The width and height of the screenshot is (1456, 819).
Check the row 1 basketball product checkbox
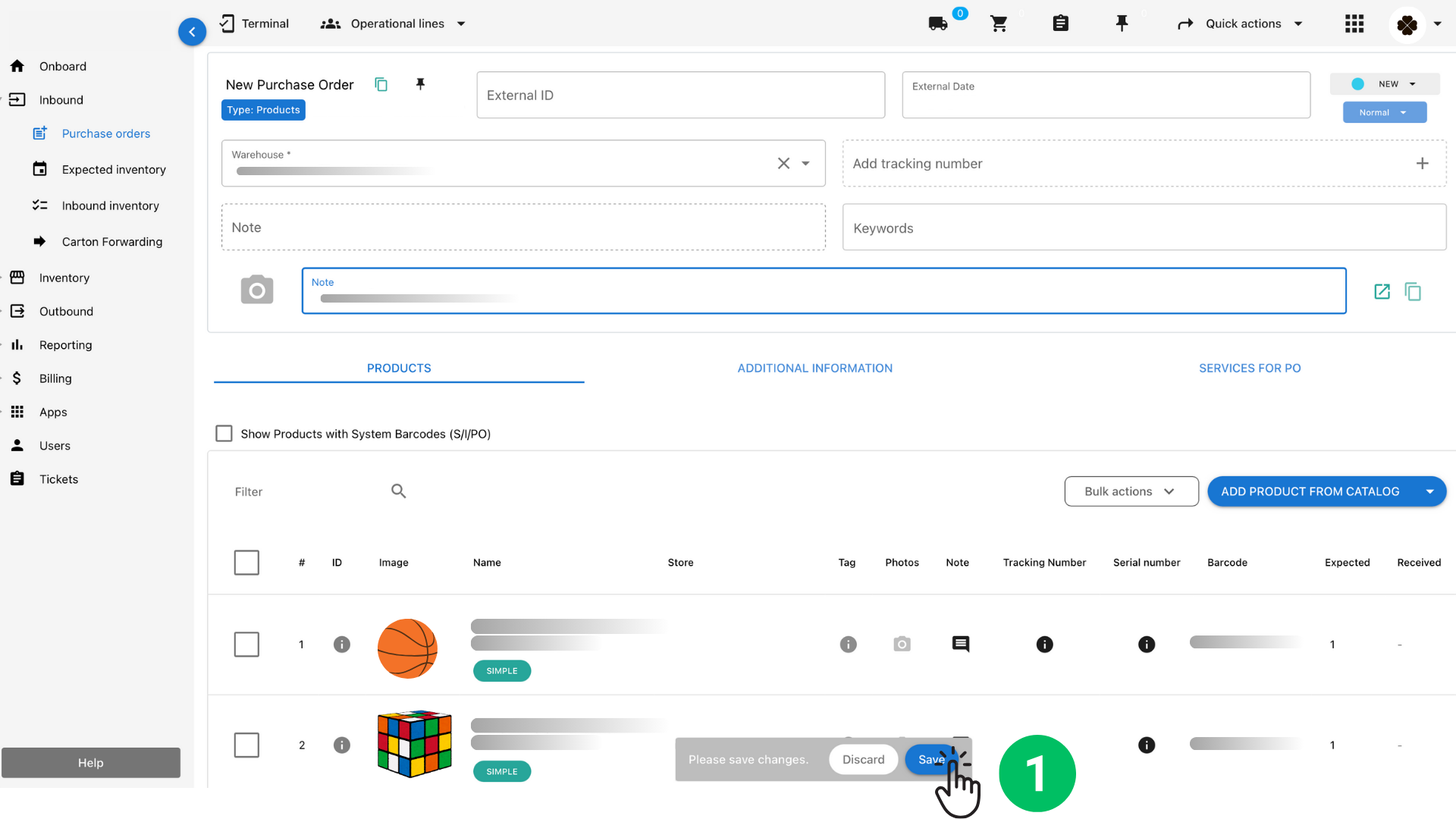point(246,645)
